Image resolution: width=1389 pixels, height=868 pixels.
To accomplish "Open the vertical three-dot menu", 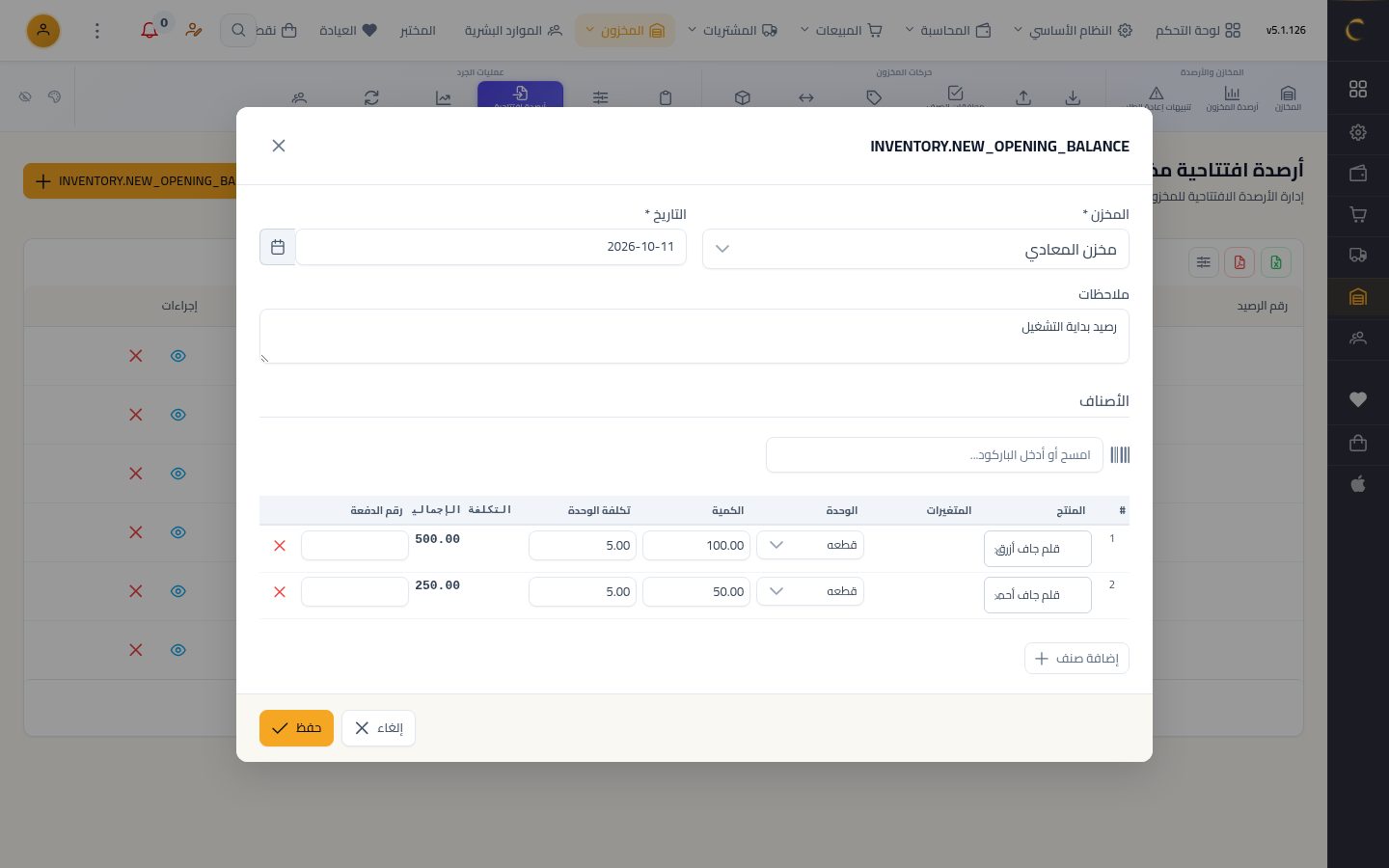I will click(96, 31).
